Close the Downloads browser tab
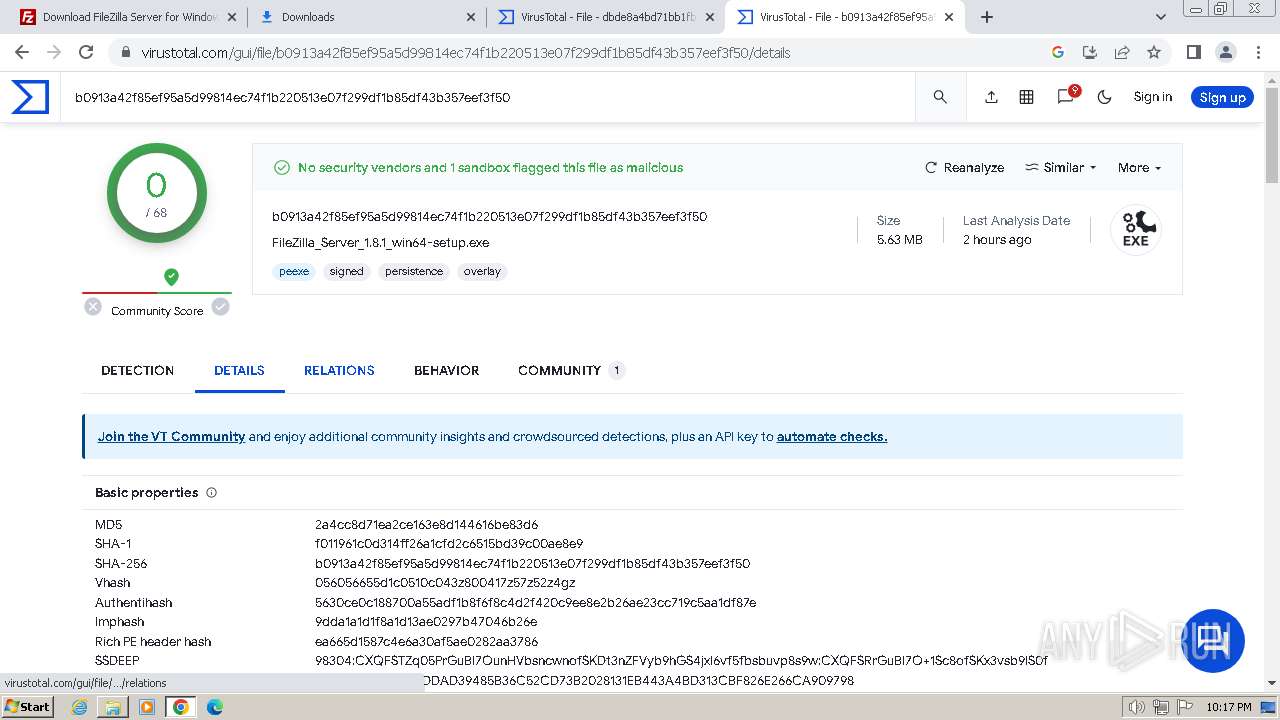Viewport: 1280px width, 720px height. [x=471, y=17]
